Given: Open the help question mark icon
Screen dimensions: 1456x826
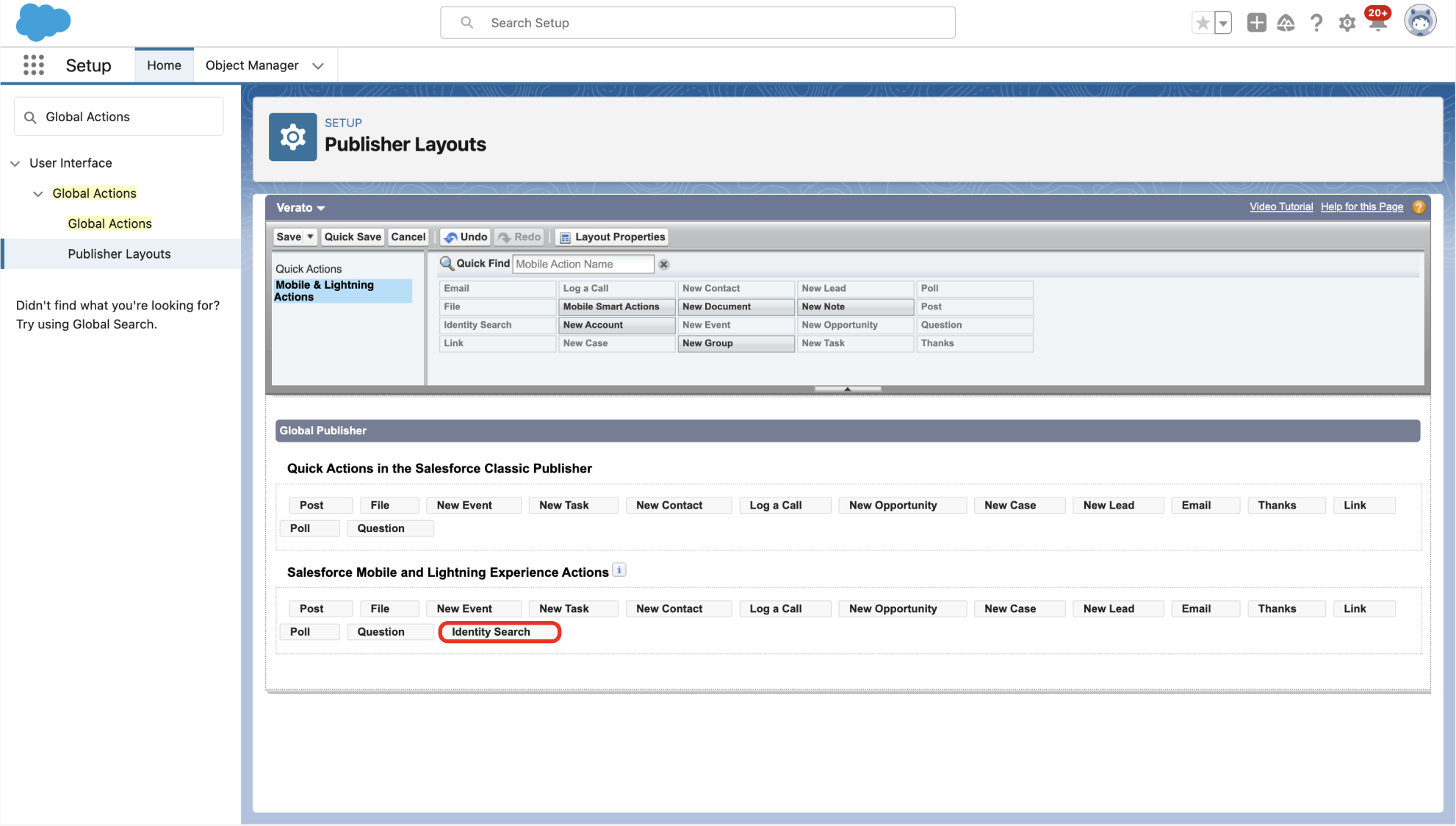Looking at the screenshot, I should (x=1316, y=24).
